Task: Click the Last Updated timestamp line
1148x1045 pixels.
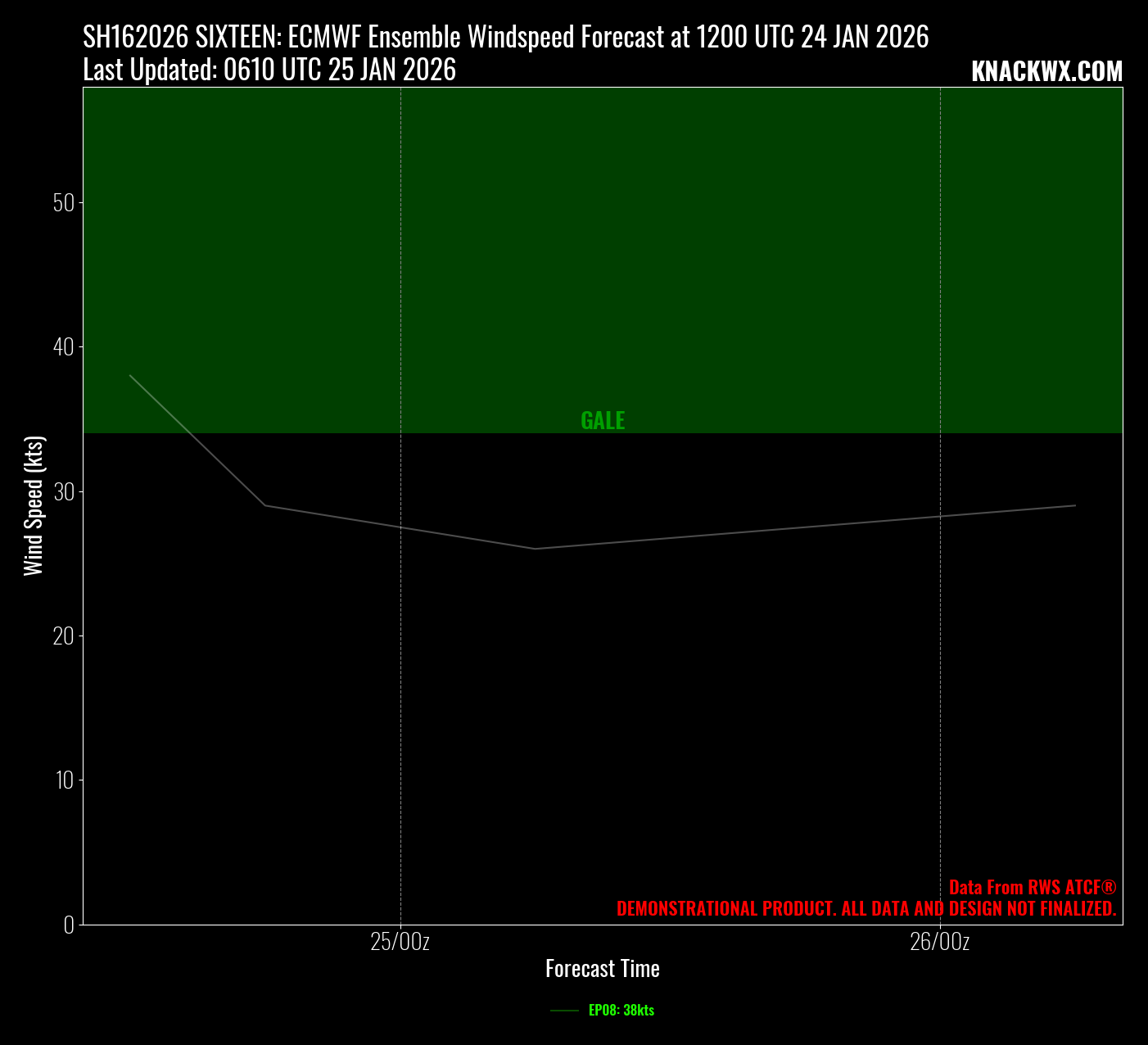Action: [x=269, y=70]
